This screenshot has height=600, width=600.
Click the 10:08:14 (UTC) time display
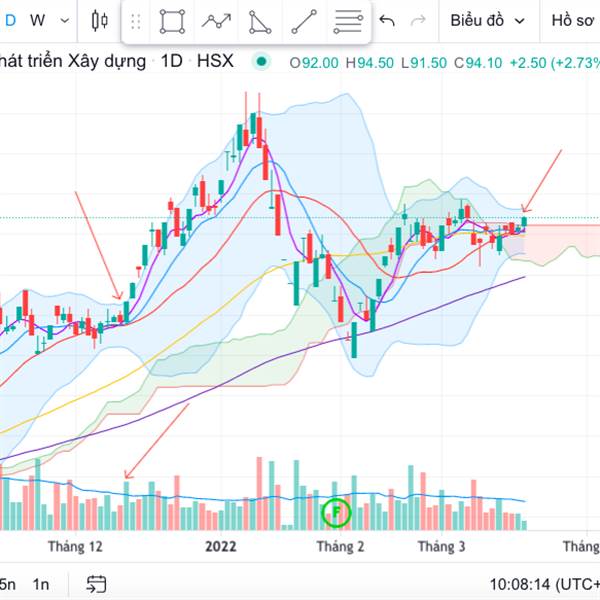545,585
